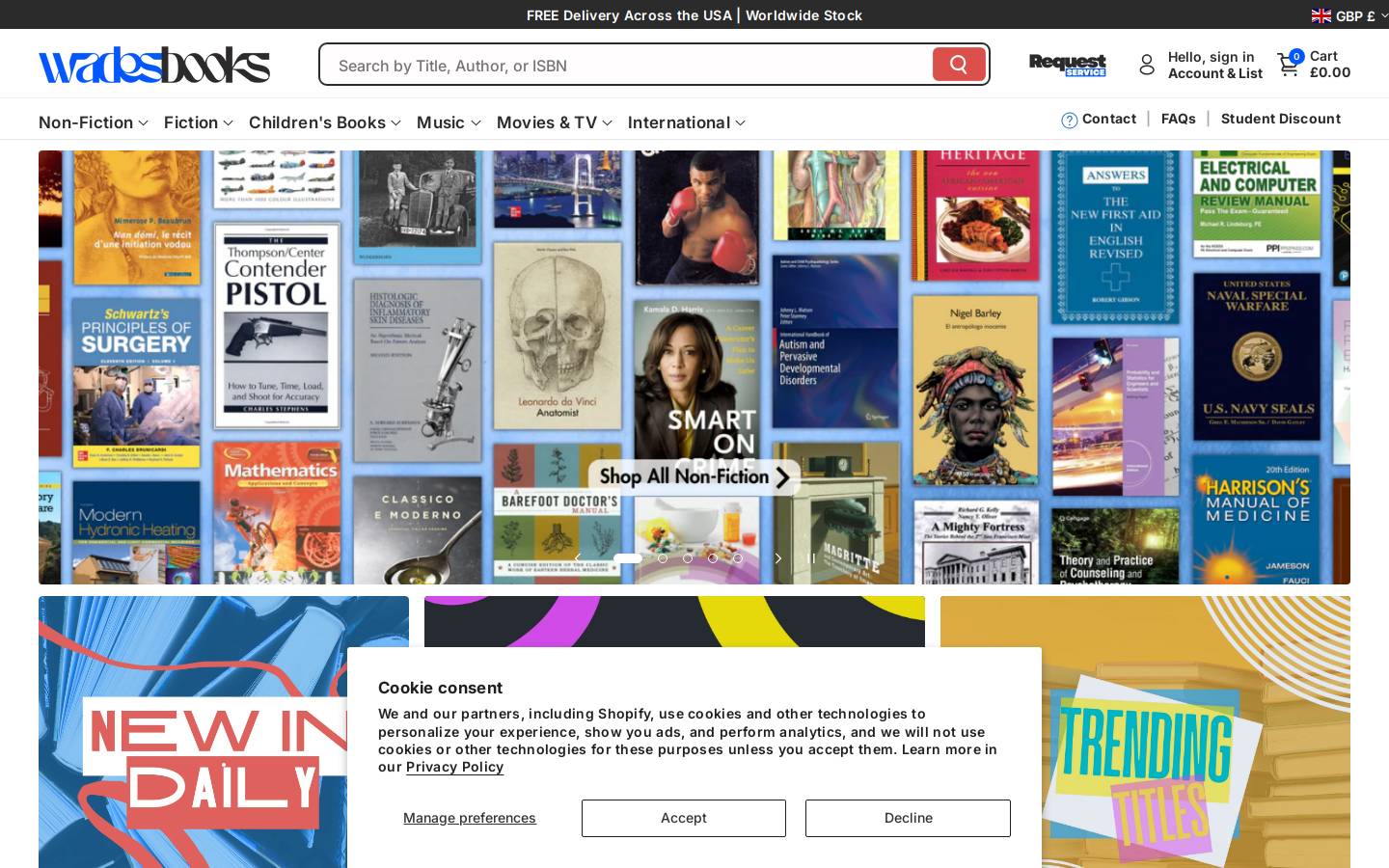This screenshot has height=868, width=1389.
Task: Click Shop All Non-Fiction banner button
Action: coord(694,476)
